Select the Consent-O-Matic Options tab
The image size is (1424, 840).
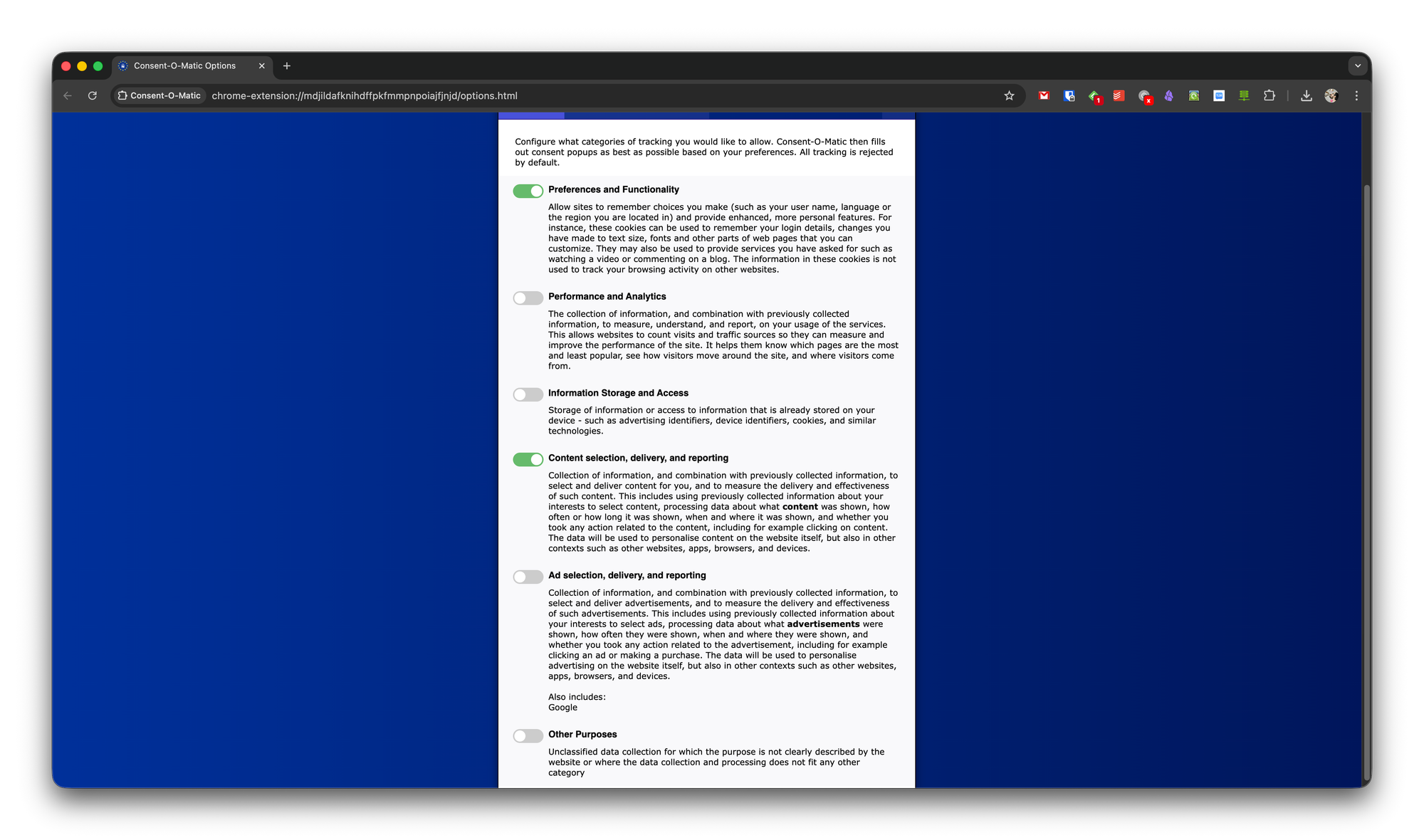coord(185,65)
